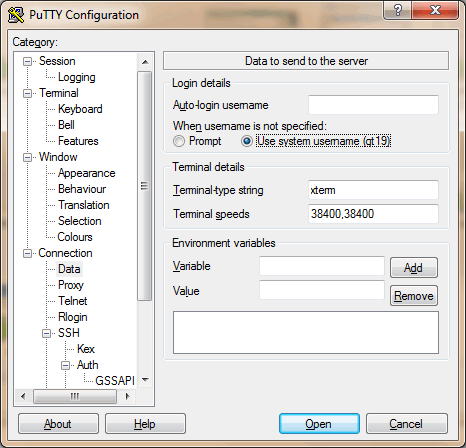
Task: Open the Keyboard category
Action: (80, 109)
